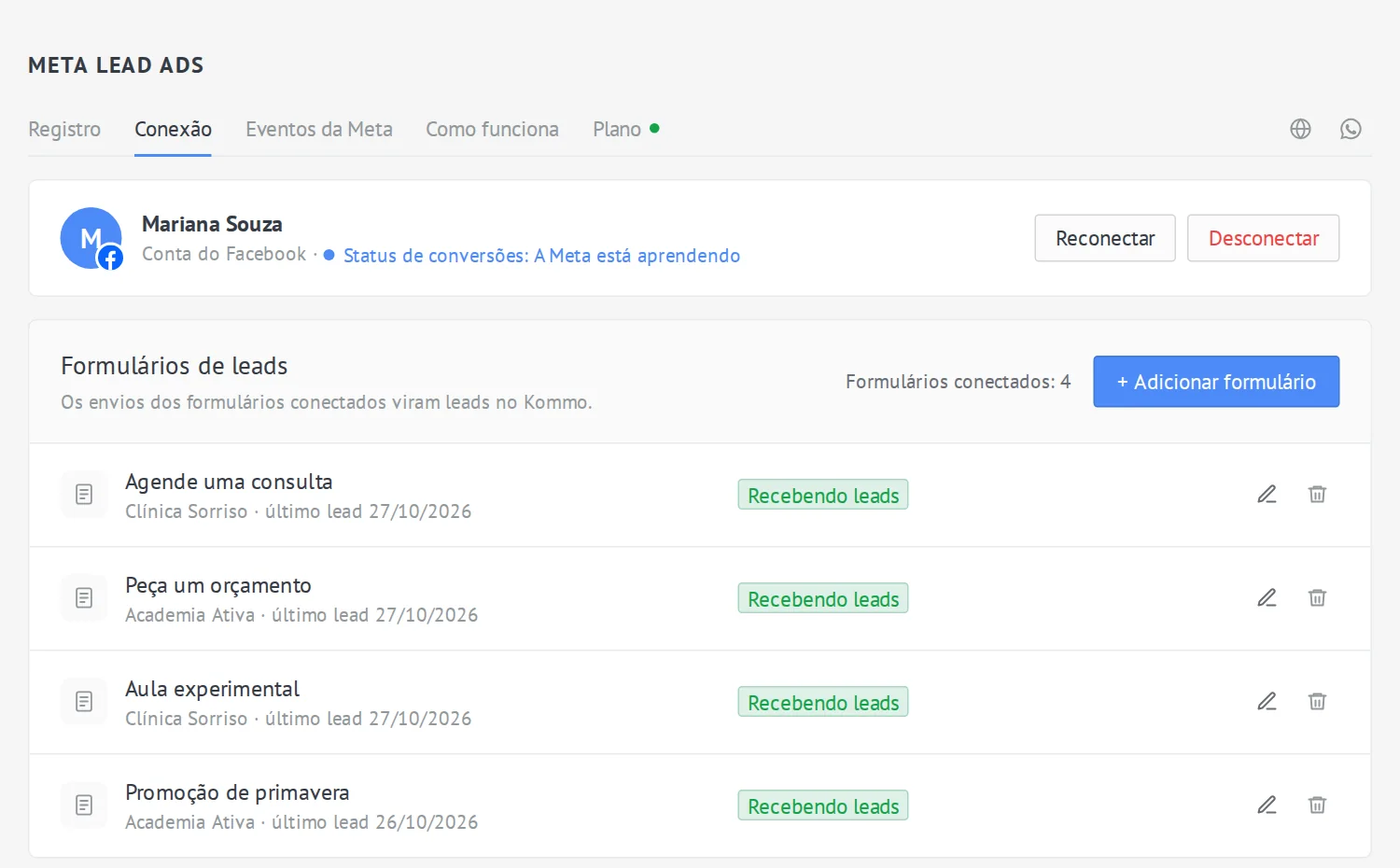Viewport: 1400px width, 868px height.
Task: Click Recebendo leads badge for Agende uma consulta
Action: tap(823, 495)
